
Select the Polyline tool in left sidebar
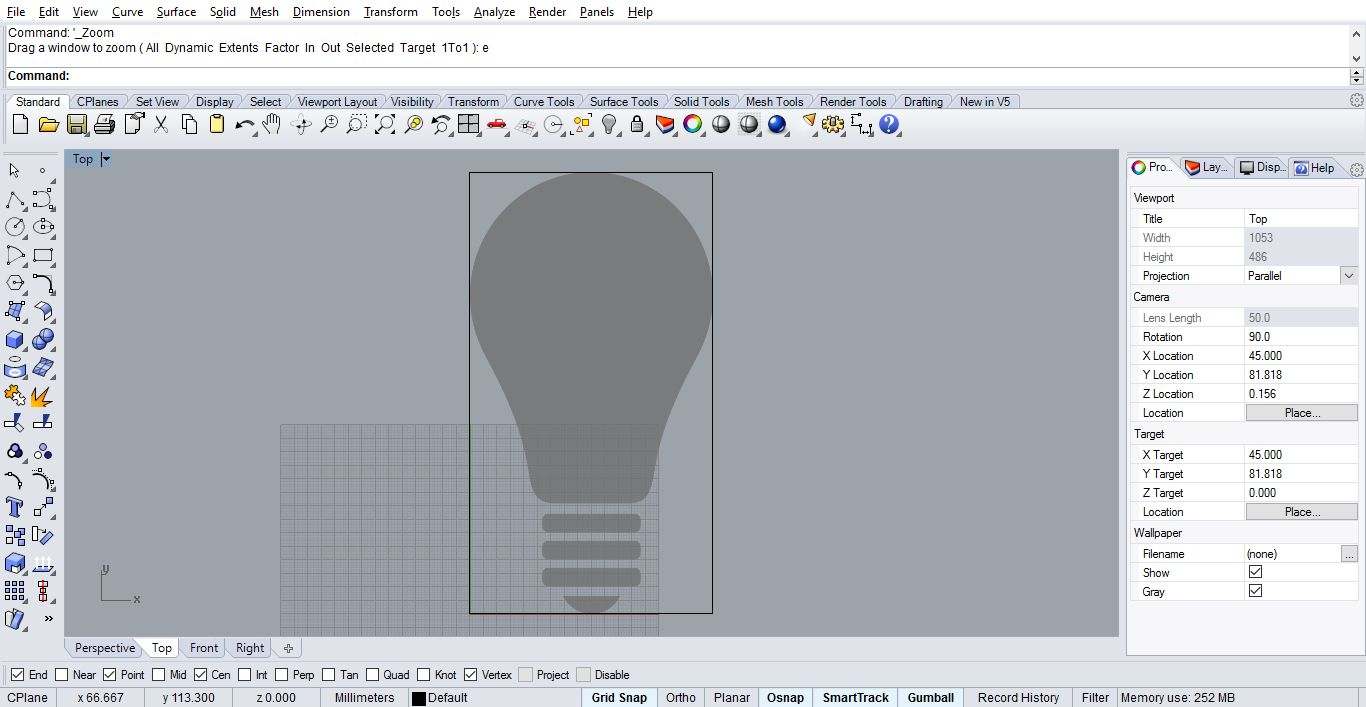15,199
